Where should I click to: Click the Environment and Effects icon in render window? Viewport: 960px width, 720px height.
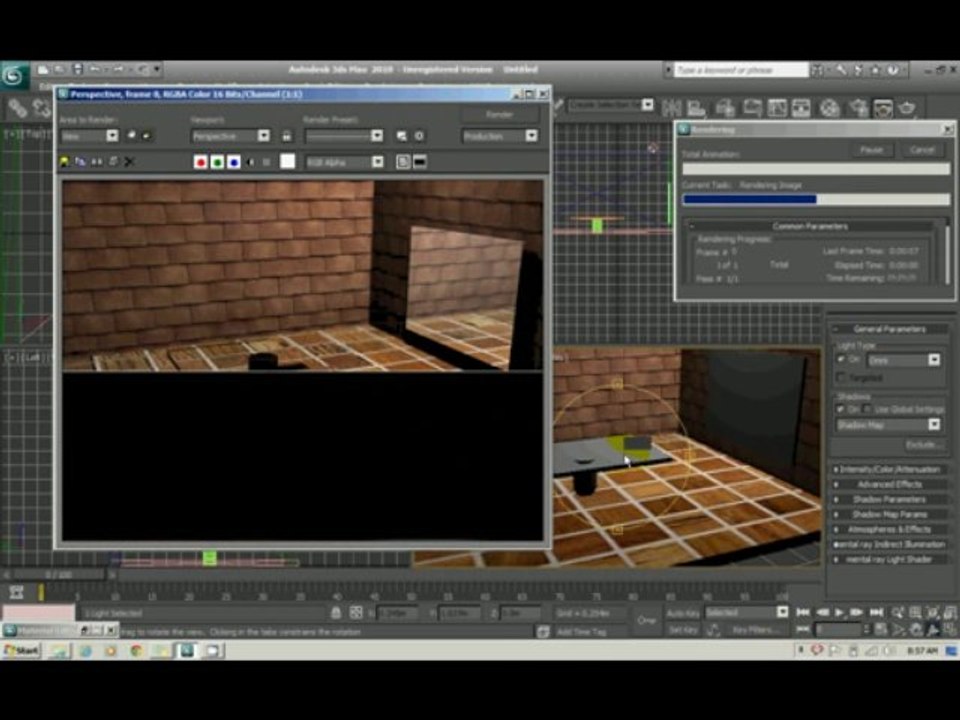coord(419,136)
